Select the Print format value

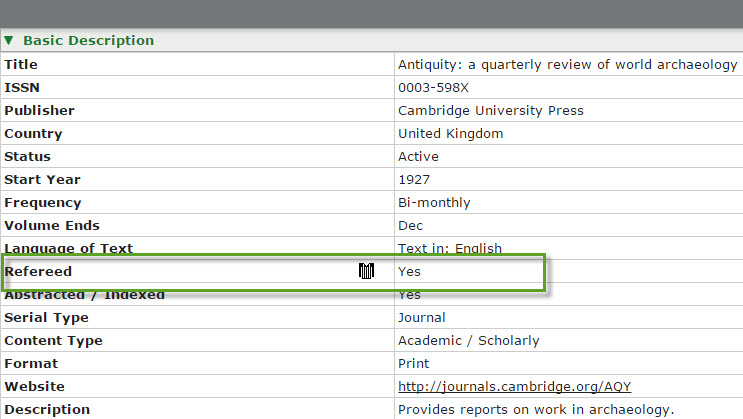point(413,364)
